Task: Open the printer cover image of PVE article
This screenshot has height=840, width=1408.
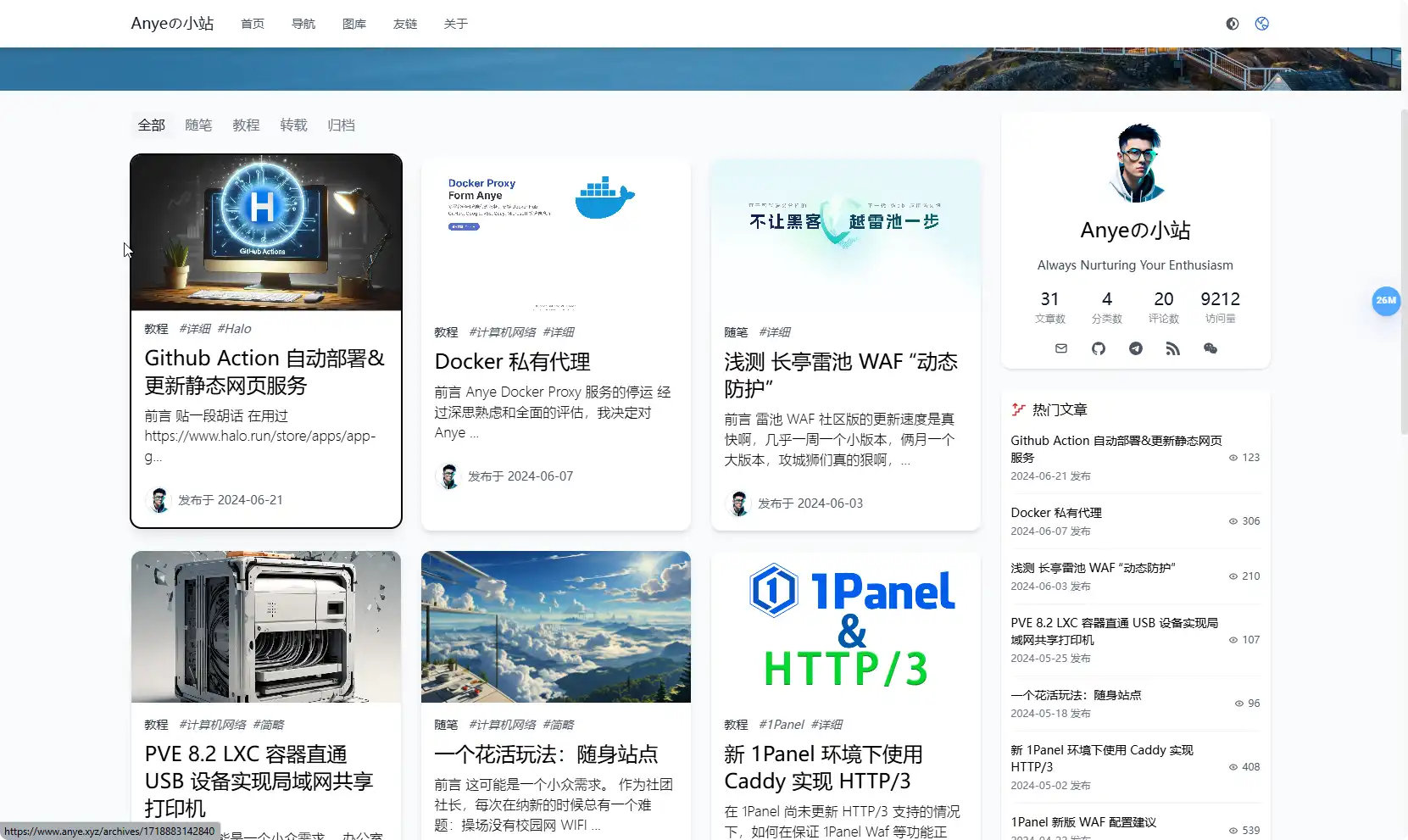Action: (266, 627)
